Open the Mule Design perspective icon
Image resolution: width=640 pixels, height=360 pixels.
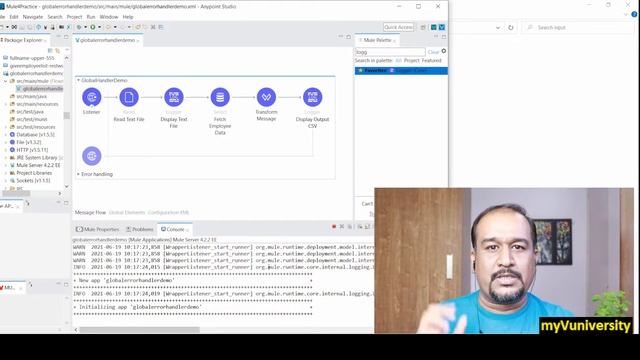tap(442, 27)
